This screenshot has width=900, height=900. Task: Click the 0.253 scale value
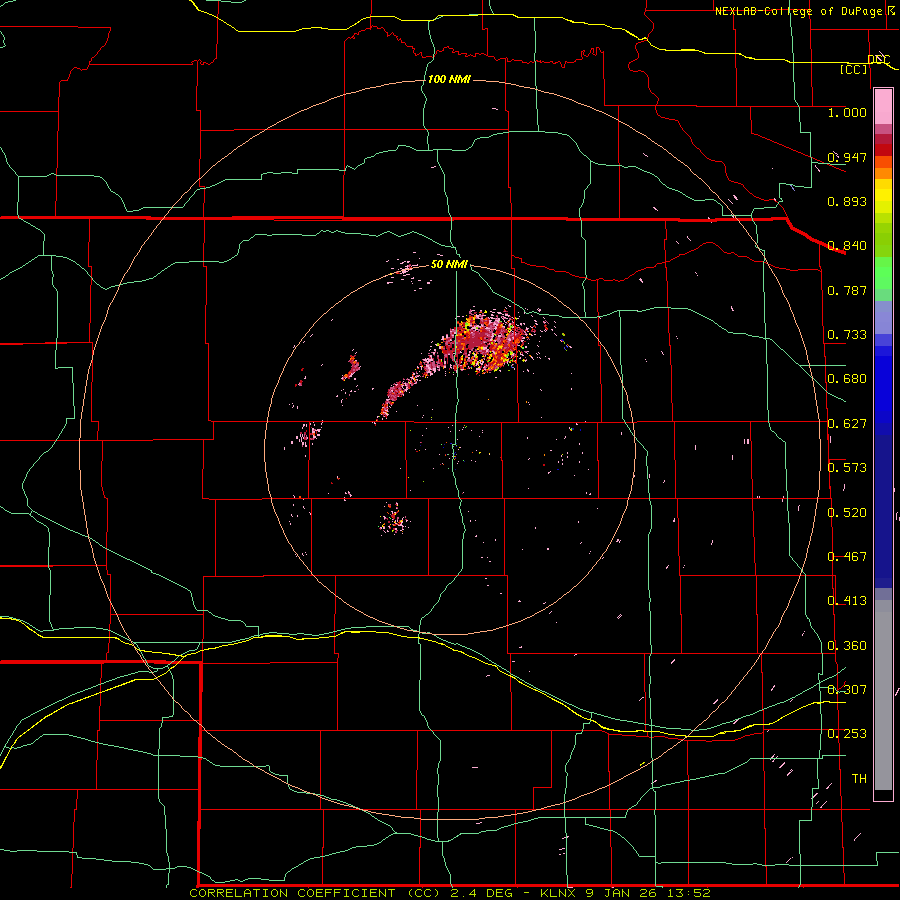point(847,734)
